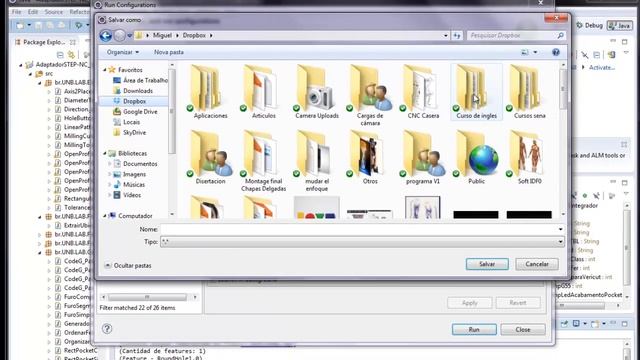Click the Pesquisar Dropbox search field
Screen dimensions: 640x360
(x=512, y=36)
